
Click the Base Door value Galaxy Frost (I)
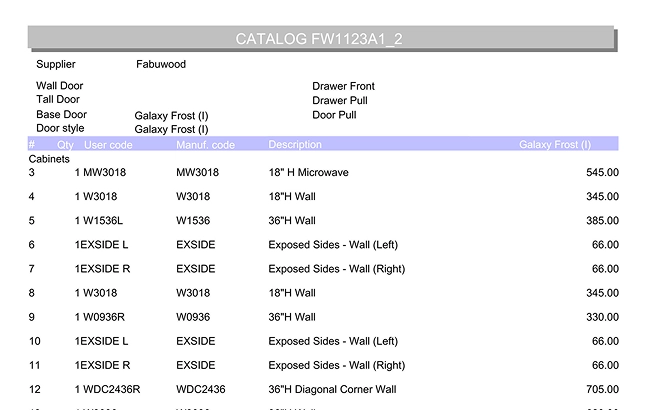[171, 116]
